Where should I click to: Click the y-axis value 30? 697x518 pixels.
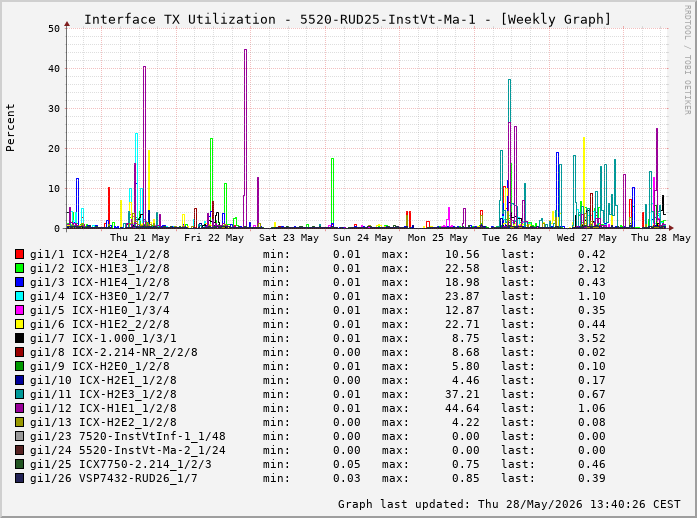54,108
